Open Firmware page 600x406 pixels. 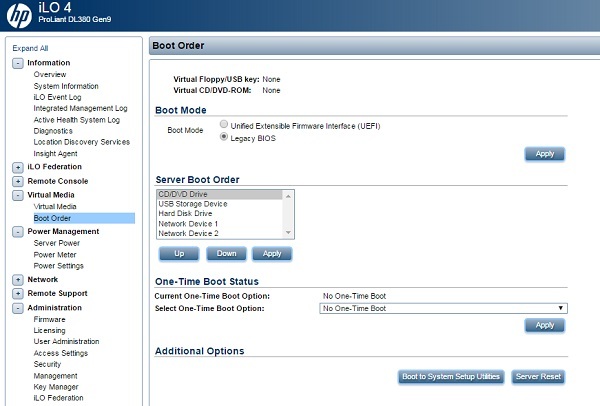tap(49, 319)
